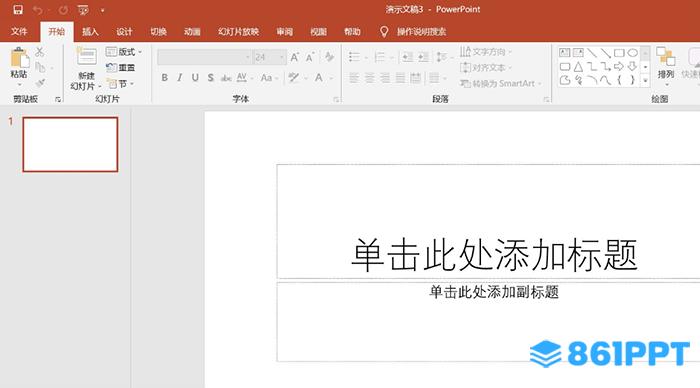This screenshot has height=388, width=700.
Task: Switch to the 审阅 tab
Action: [284, 32]
